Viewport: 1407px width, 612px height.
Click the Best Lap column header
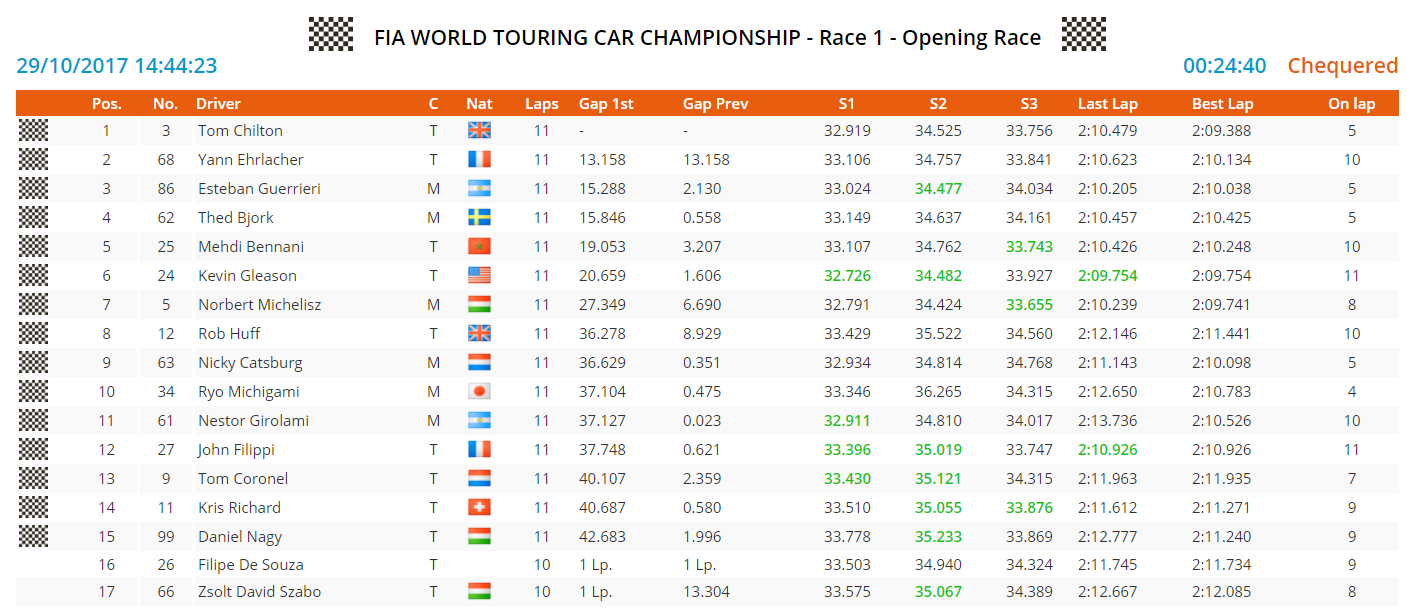[1222, 104]
